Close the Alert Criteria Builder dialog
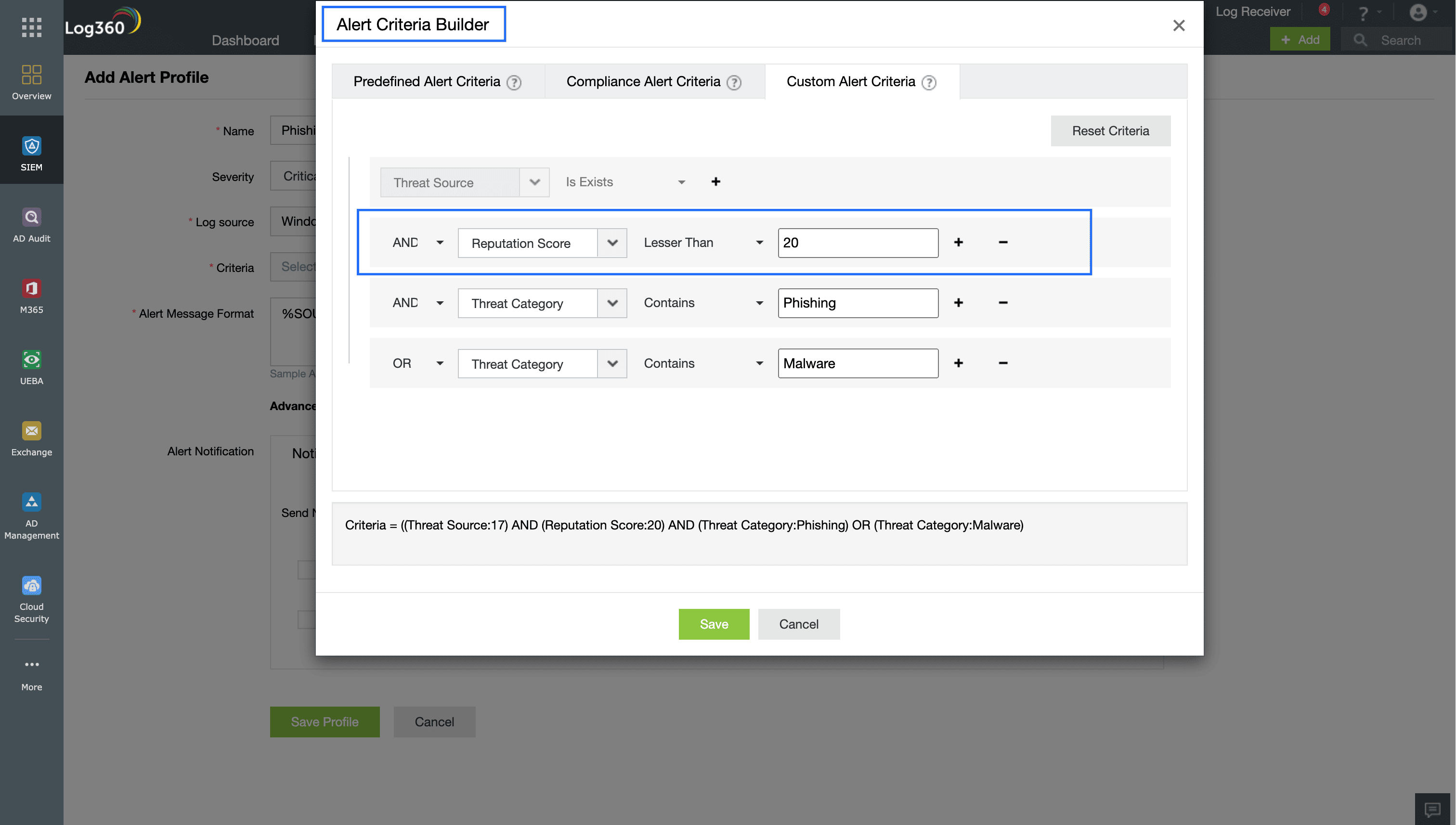 point(1178,26)
